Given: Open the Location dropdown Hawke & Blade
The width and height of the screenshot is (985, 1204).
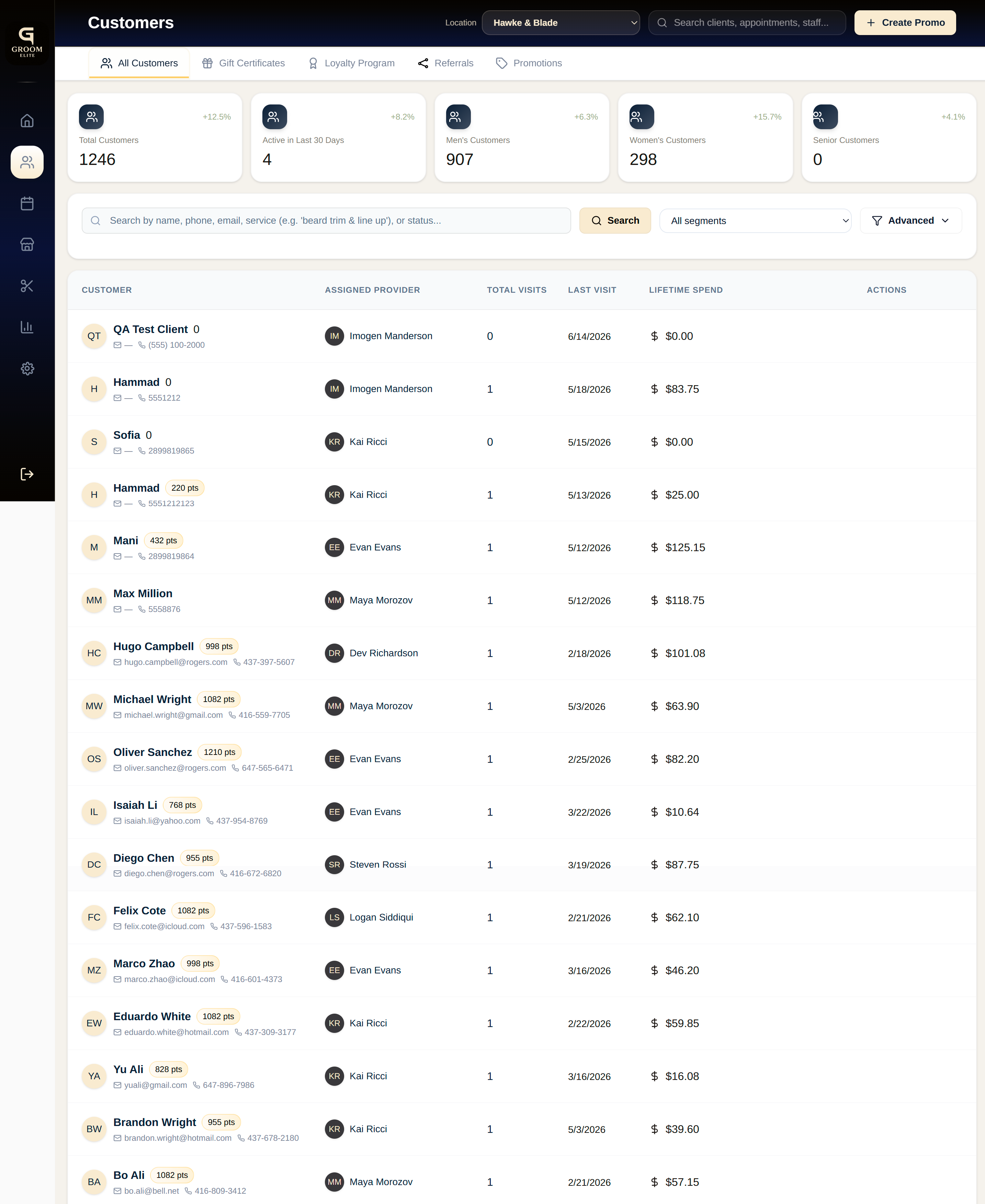Looking at the screenshot, I should [x=561, y=23].
